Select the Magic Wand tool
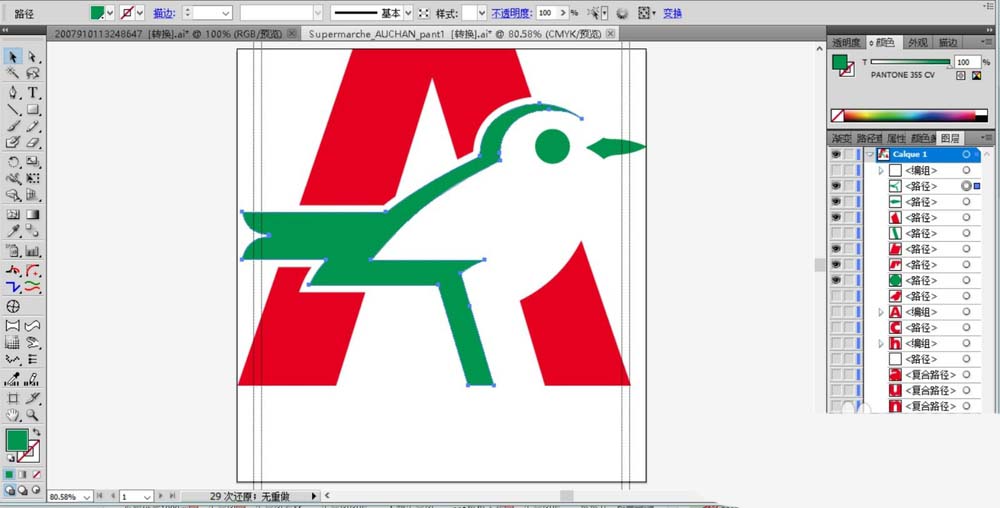 click(13, 73)
